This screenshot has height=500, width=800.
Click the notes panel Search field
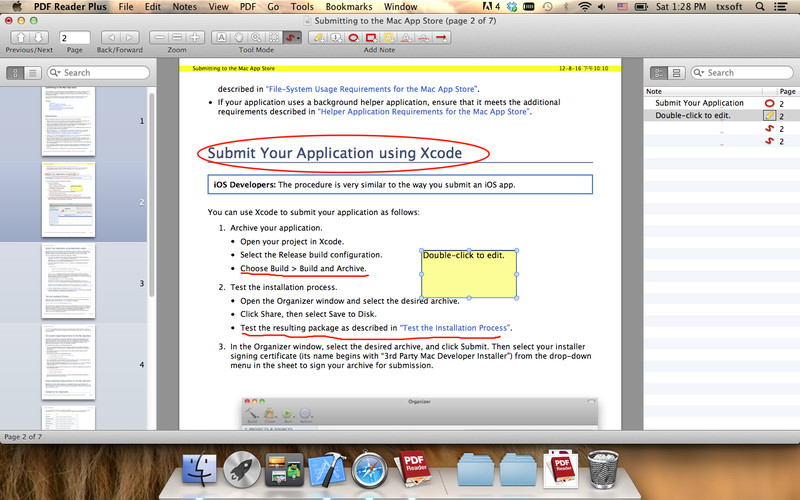tap(742, 72)
